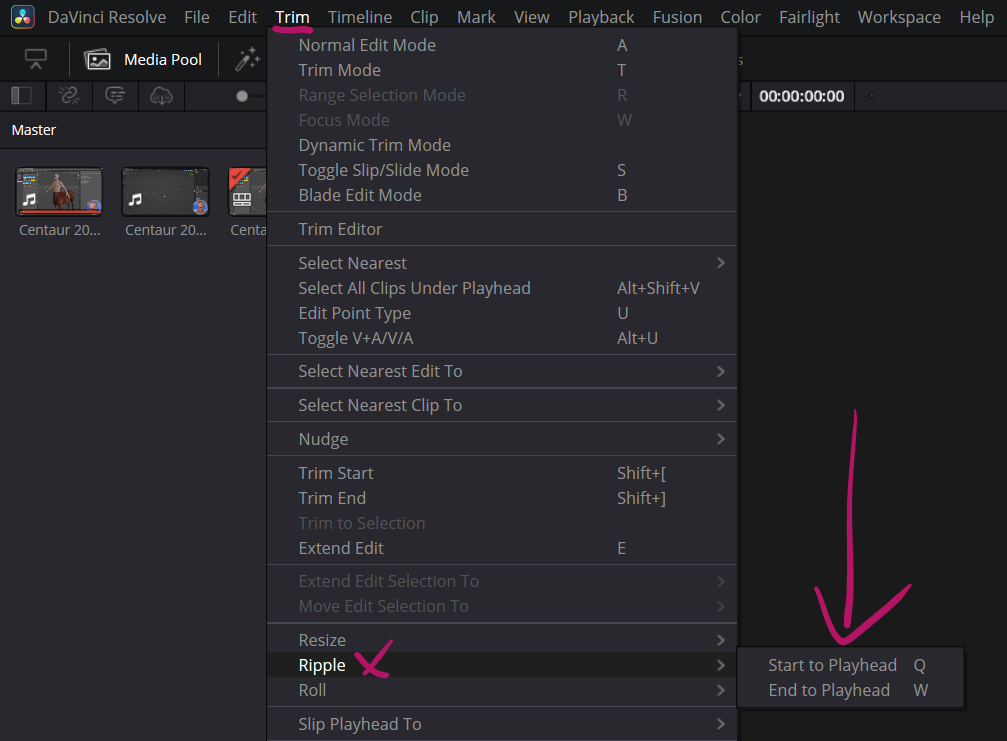Expand the Select Nearest Edit To submenu
This screenshot has height=741, width=1007.
tap(380, 371)
